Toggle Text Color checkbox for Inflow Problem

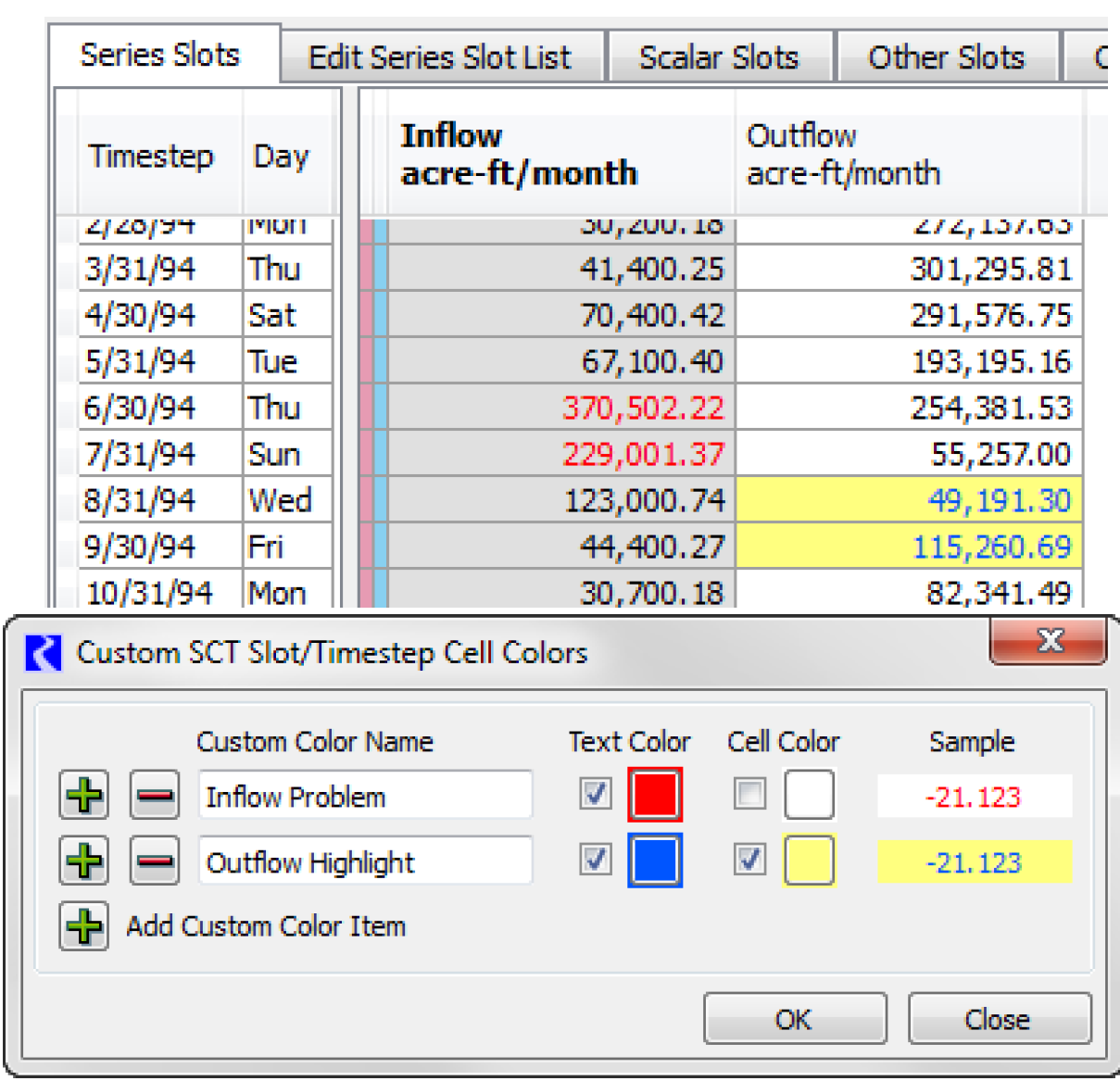coord(596,794)
